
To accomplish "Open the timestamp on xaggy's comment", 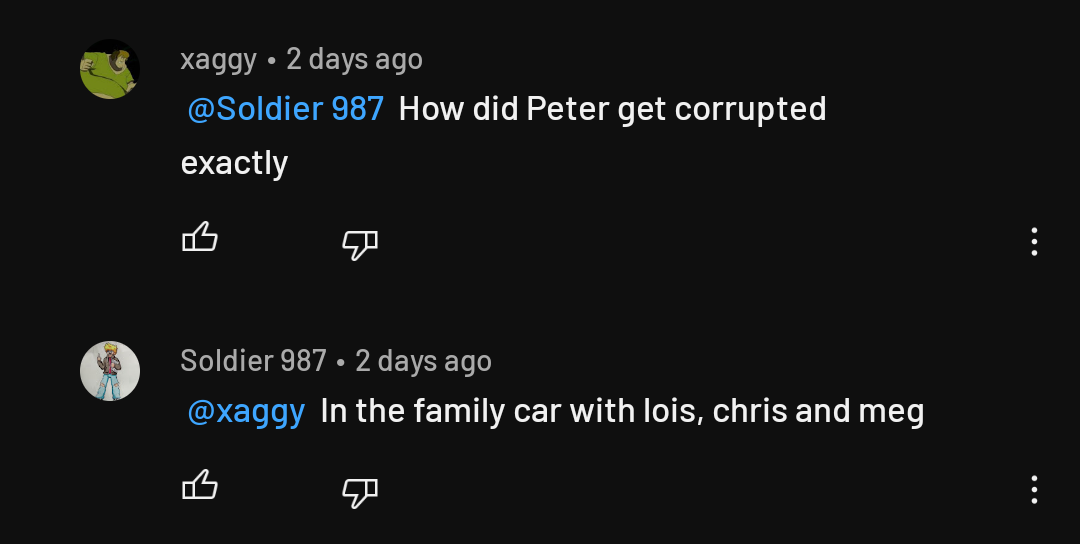I will tap(354, 60).
